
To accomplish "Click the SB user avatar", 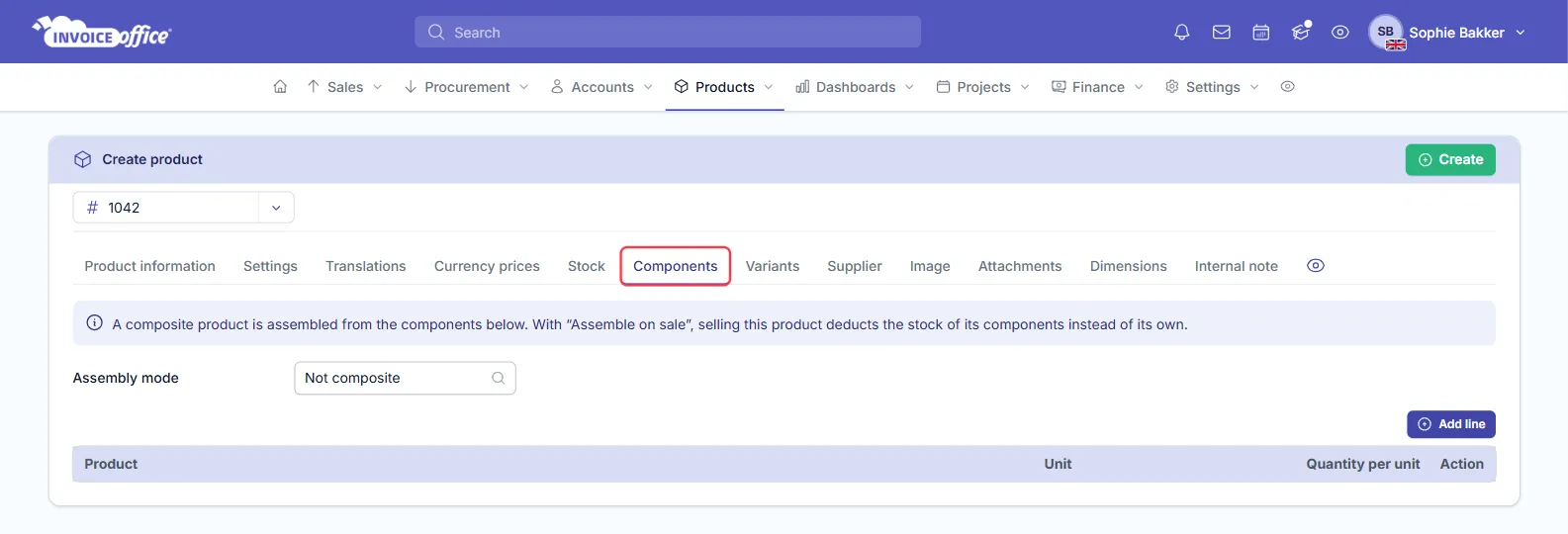I will 1386,32.
